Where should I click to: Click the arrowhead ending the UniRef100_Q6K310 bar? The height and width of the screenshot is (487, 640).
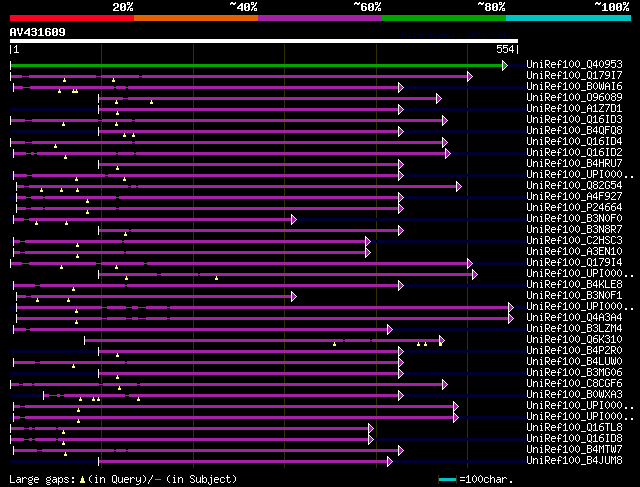point(442,340)
